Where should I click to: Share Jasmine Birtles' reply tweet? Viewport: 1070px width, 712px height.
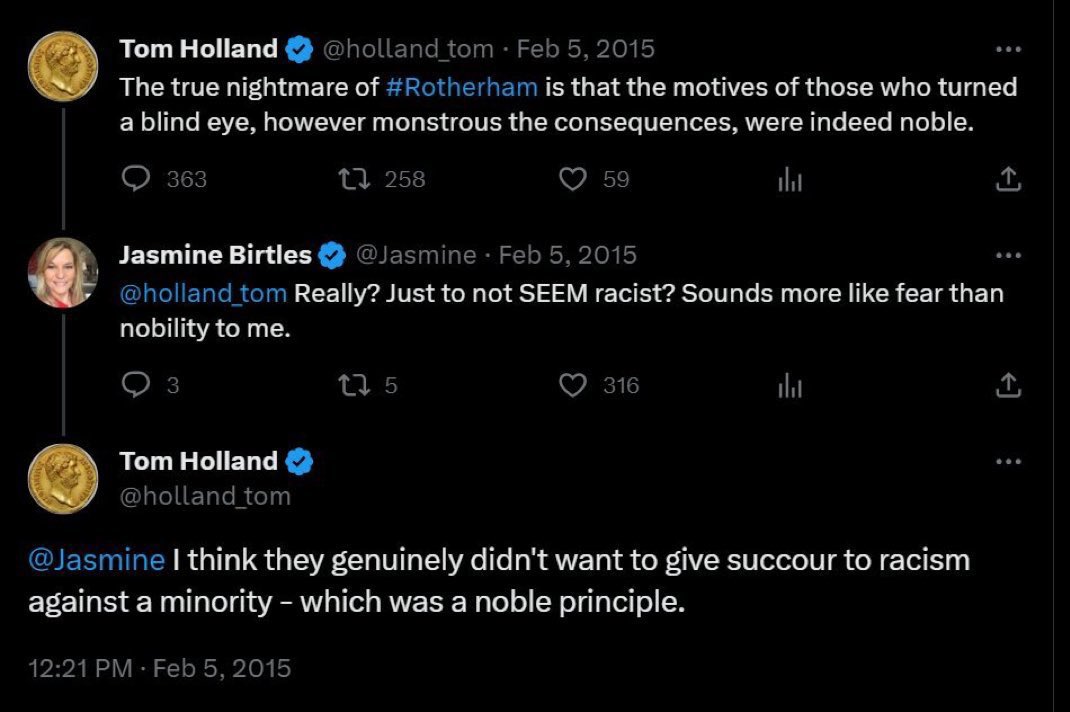pos(1009,385)
